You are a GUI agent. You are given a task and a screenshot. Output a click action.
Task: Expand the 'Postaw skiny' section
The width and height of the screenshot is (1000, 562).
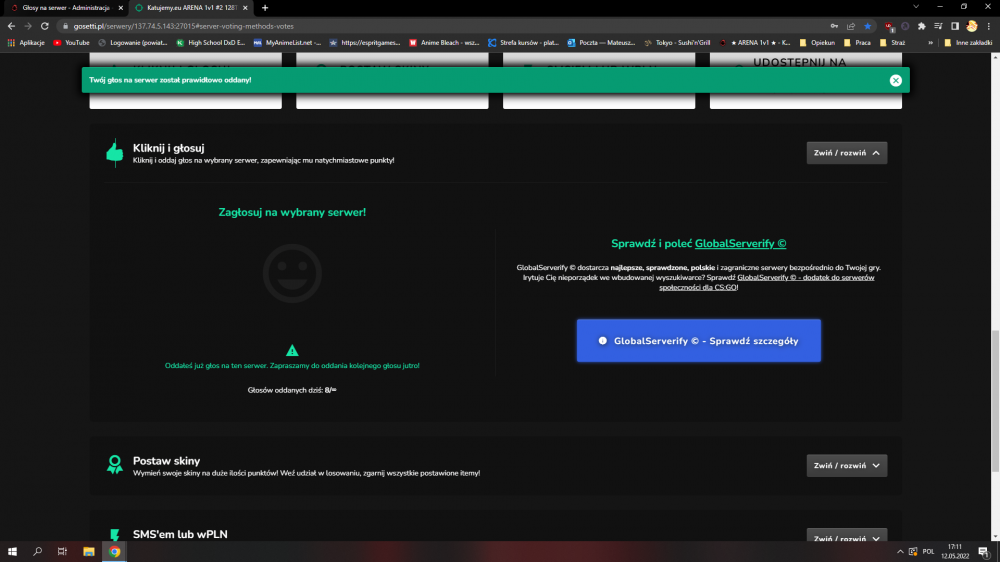(846, 466)
